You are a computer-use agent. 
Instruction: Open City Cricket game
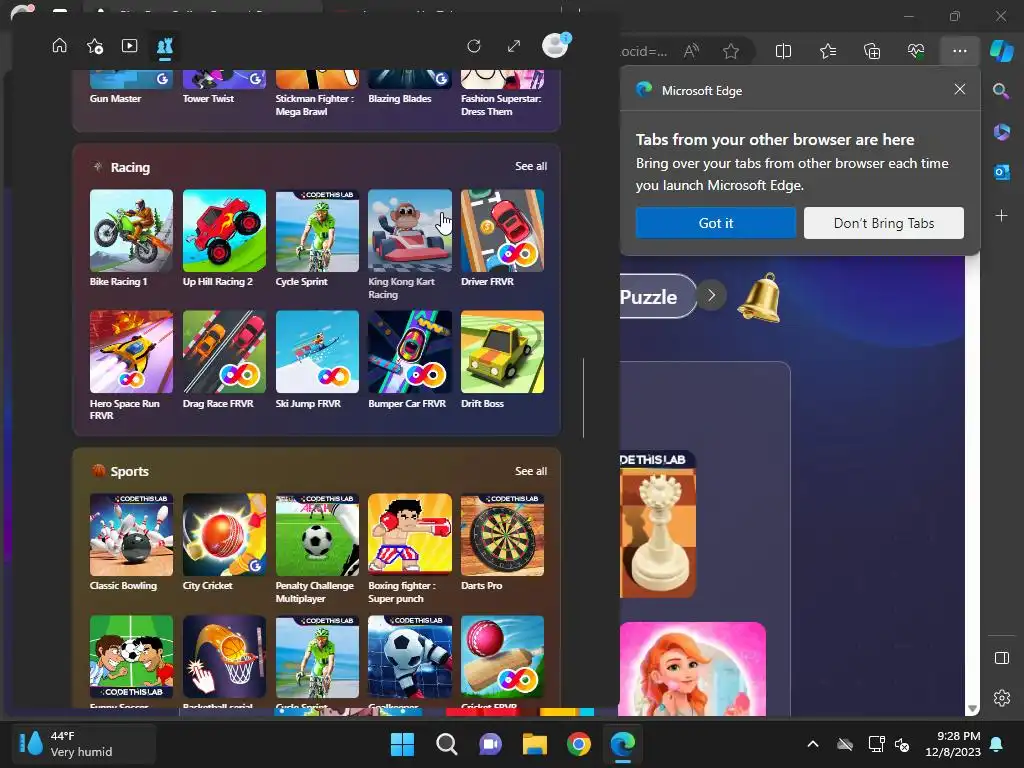pyautogui.click(x=224, y=535)
